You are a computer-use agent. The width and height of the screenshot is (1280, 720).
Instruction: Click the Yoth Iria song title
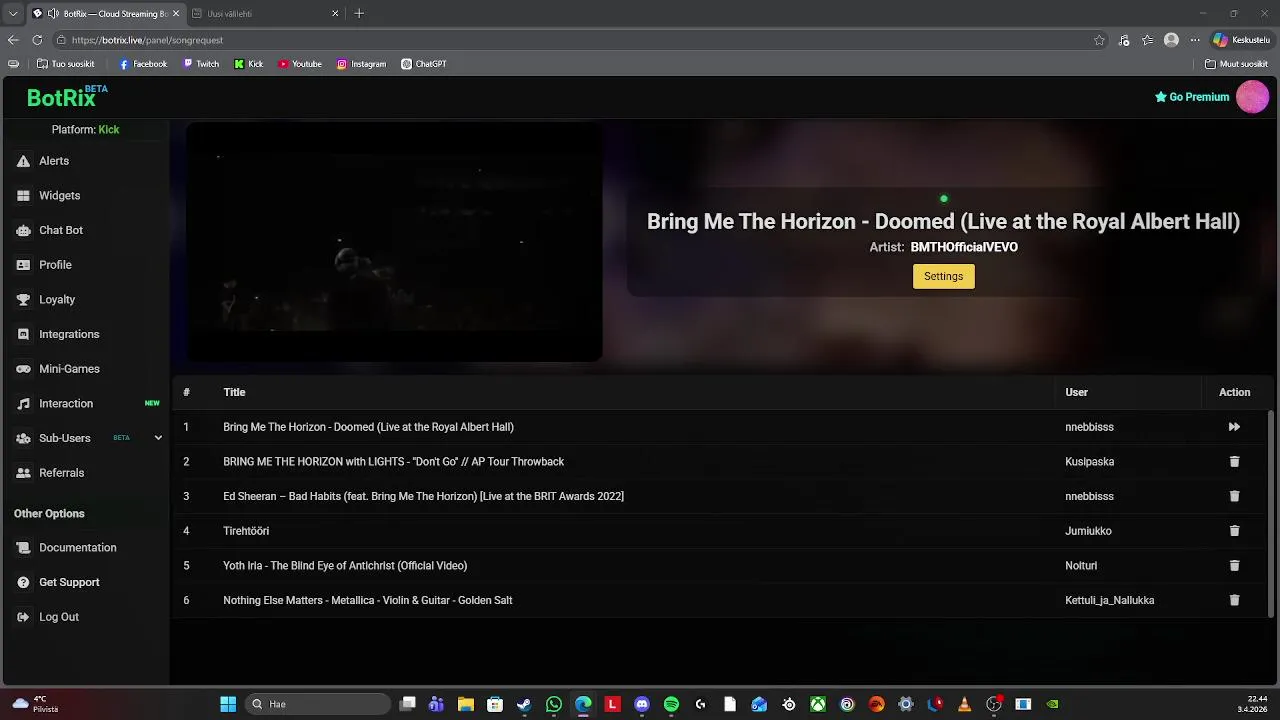(x=345, y=566)
